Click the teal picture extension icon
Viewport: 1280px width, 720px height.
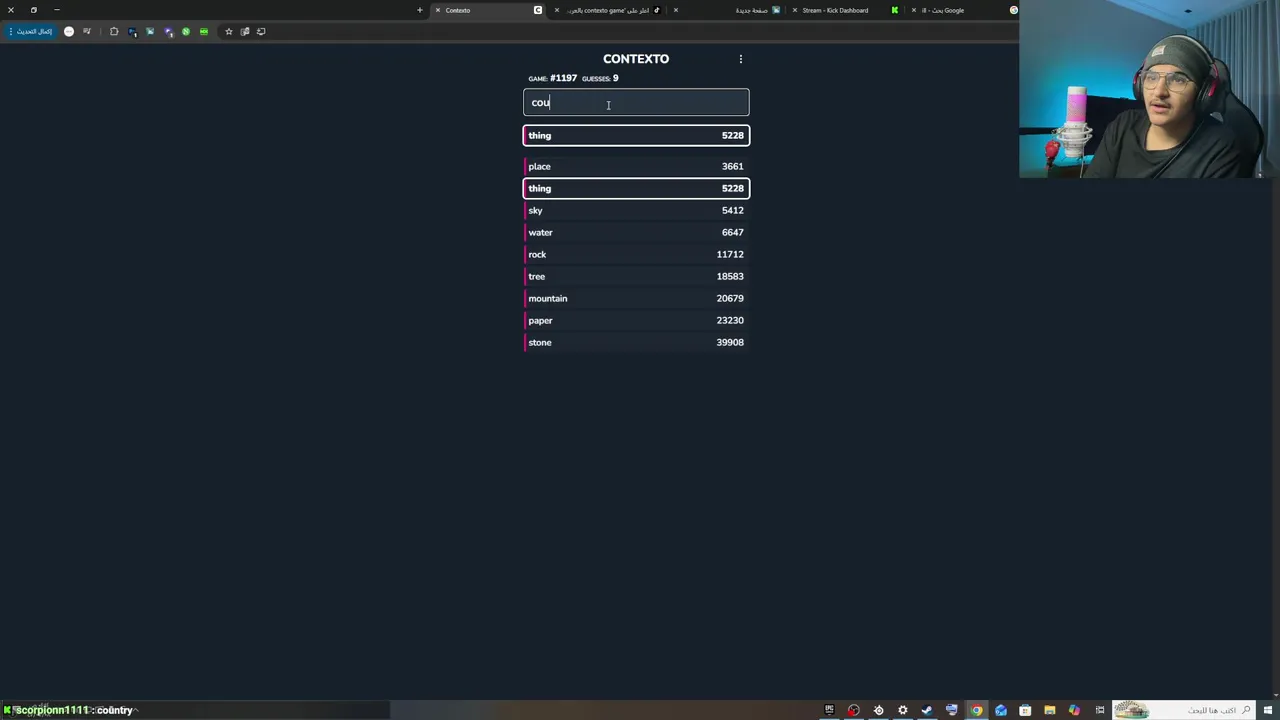click(150, 31)
